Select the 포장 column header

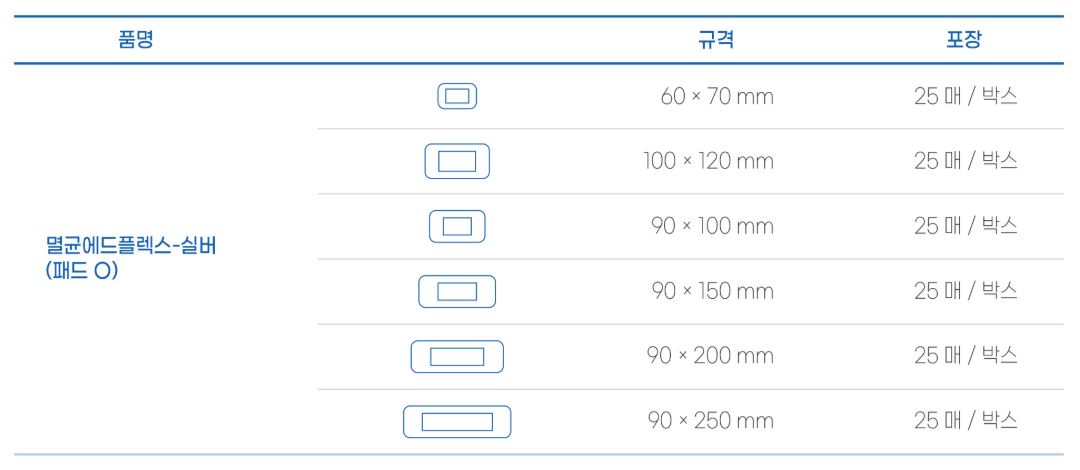[964, 39]
